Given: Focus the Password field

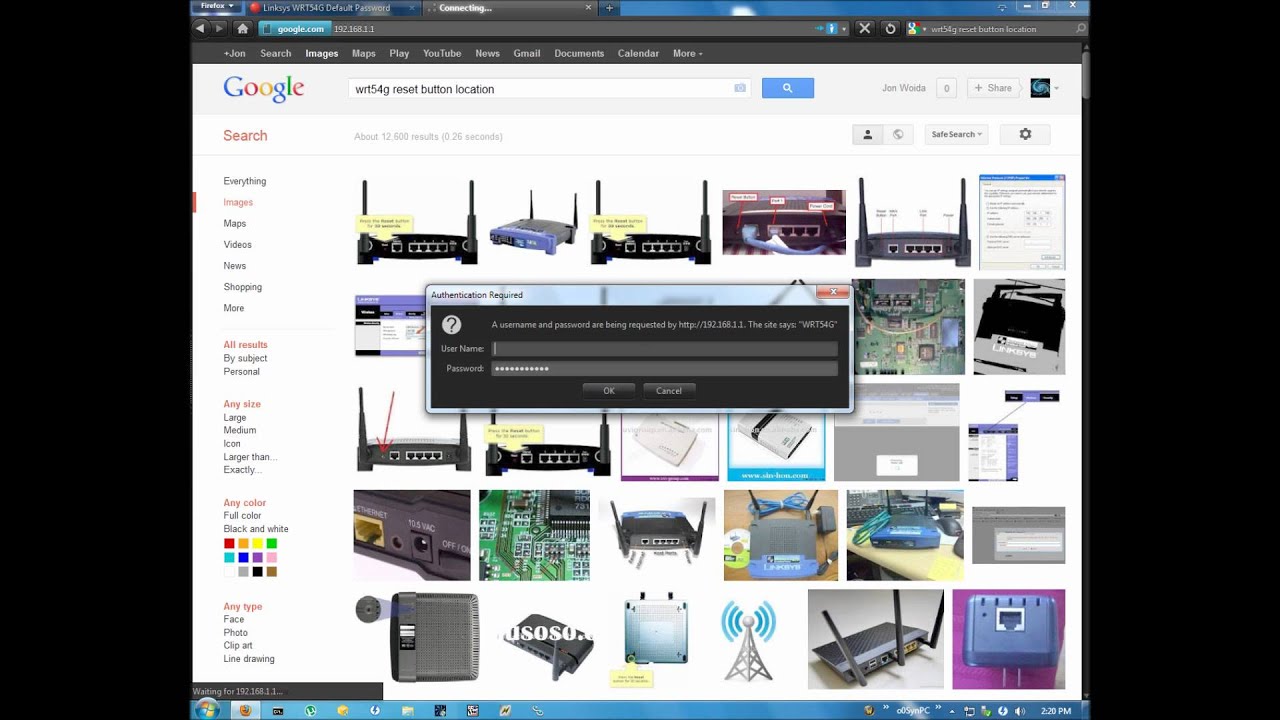Looking at the screenshot, I should [x=664, y=369].
